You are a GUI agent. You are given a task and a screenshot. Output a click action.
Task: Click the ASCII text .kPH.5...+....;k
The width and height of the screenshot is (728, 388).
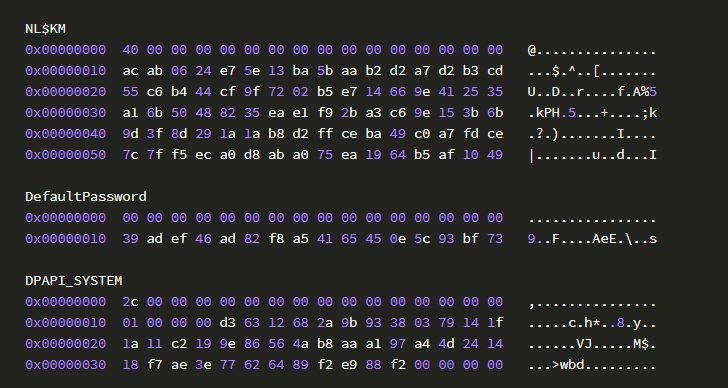coord(592,113)
